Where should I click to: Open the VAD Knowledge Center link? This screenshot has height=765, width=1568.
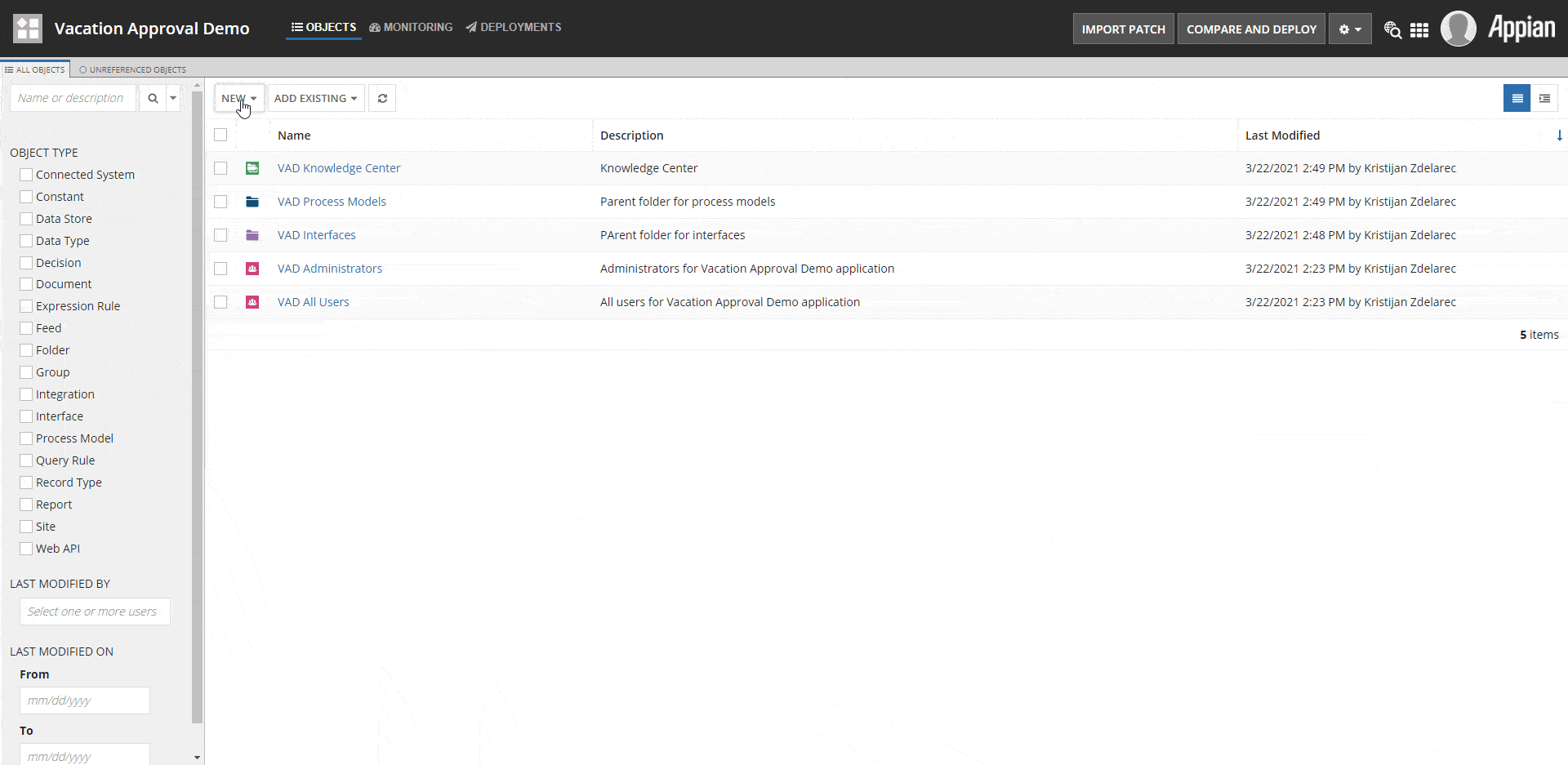tap(339, 168)
